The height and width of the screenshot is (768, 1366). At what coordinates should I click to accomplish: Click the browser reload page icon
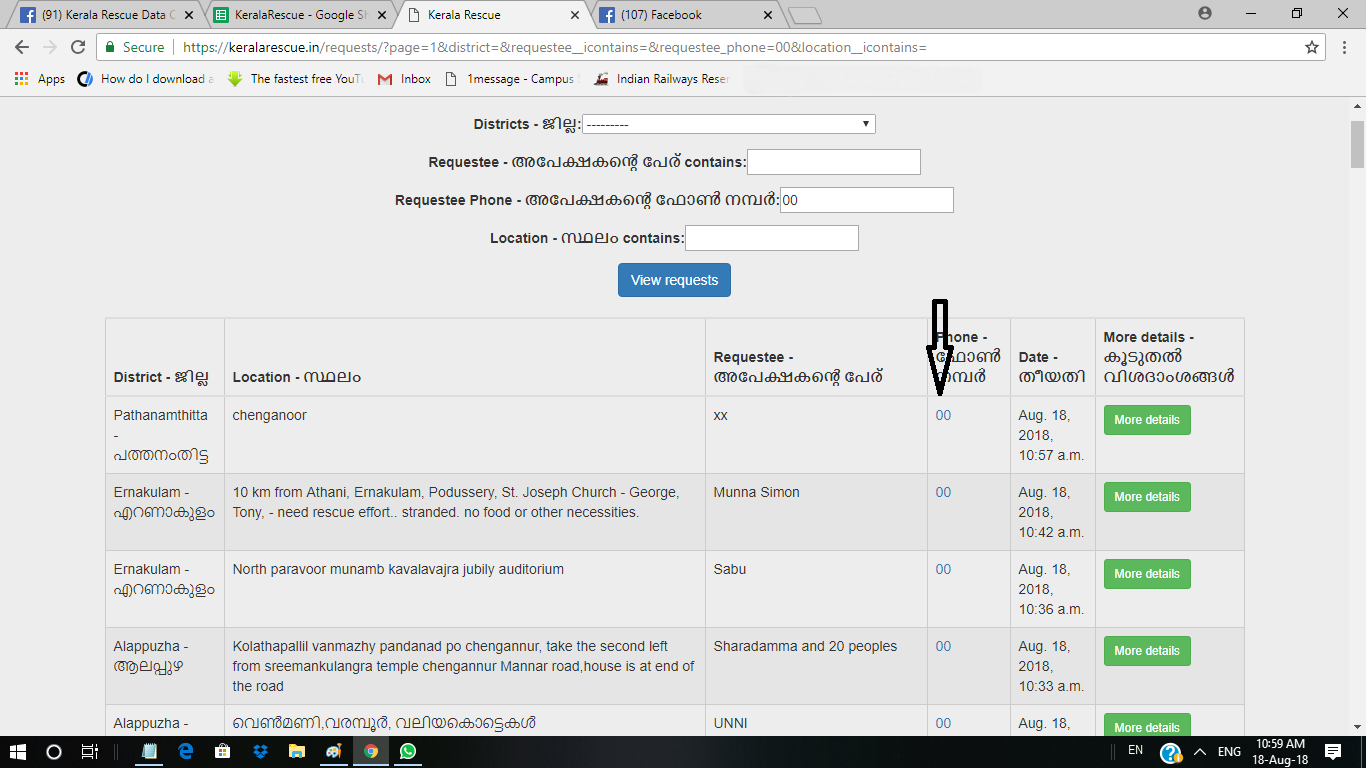[78, 47]
